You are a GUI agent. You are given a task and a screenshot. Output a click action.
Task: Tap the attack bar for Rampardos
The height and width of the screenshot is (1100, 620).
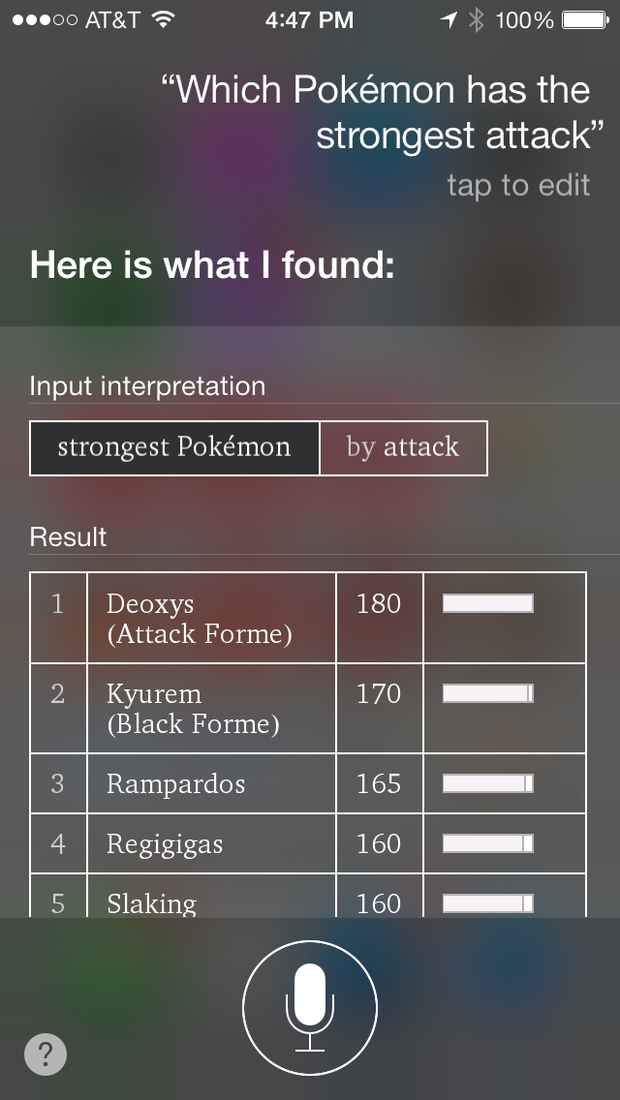tap(488, 783)
